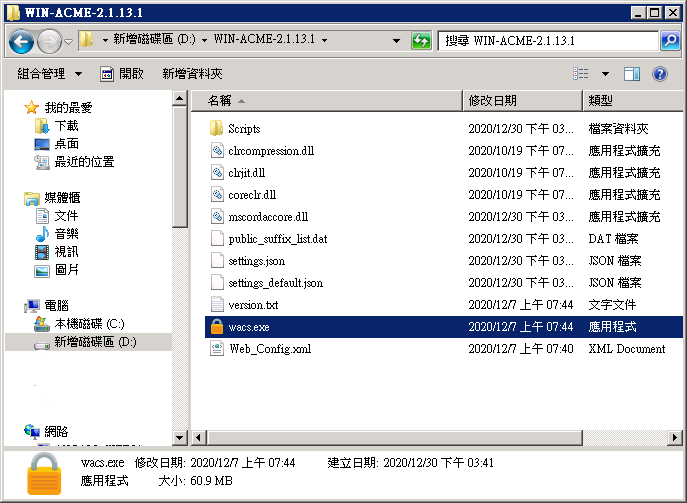Go back with the blue Back arrow
687x503 pixels.
click(x=21, y=42)
